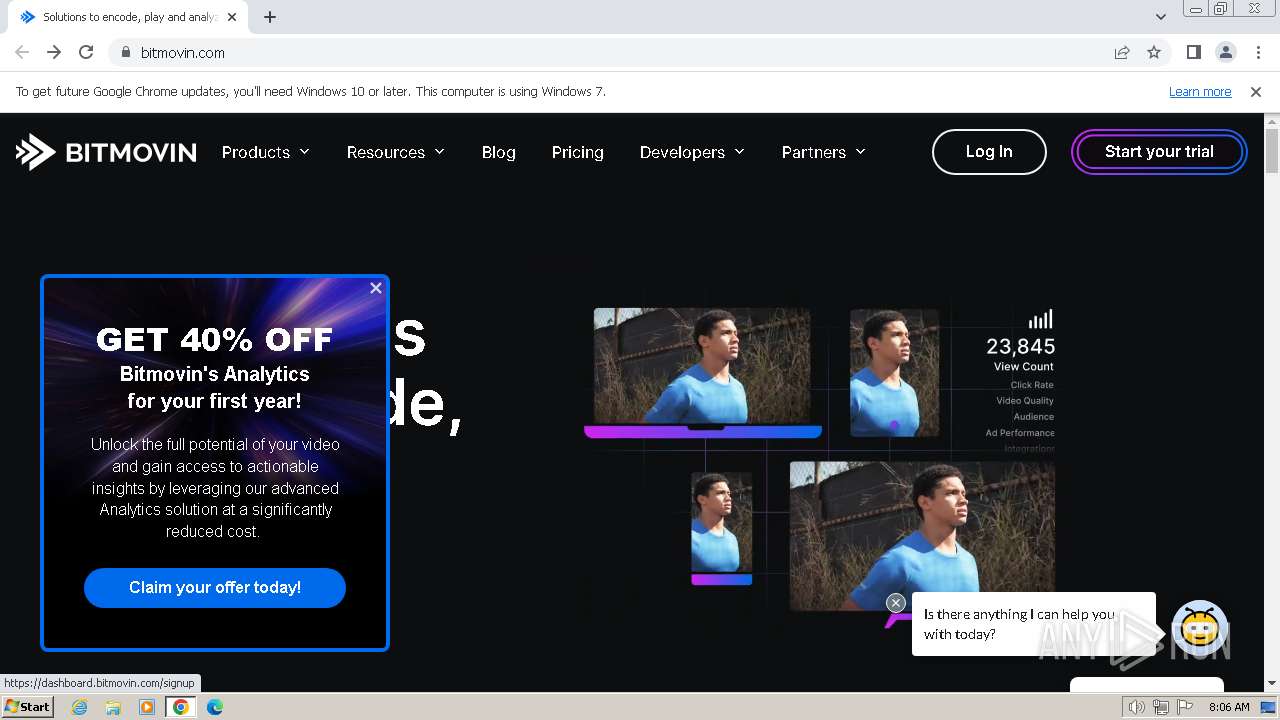The height and width of the screenshot is (720, 1280).
Task: Bookmark this tab with star
Action: pos(1154,52)
